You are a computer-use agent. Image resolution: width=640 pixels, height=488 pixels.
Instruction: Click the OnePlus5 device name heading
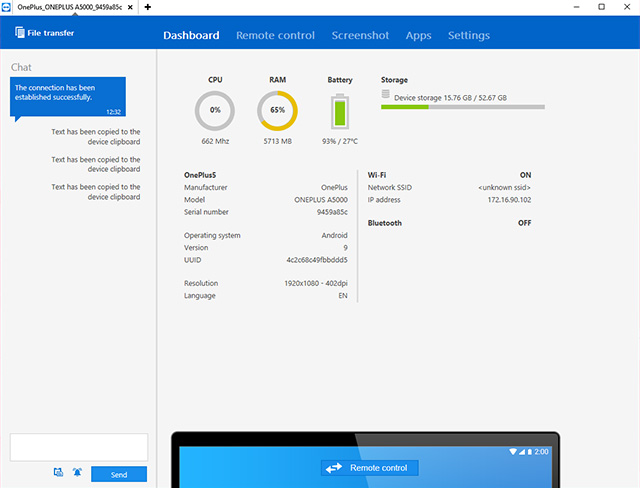coord(200,175)
